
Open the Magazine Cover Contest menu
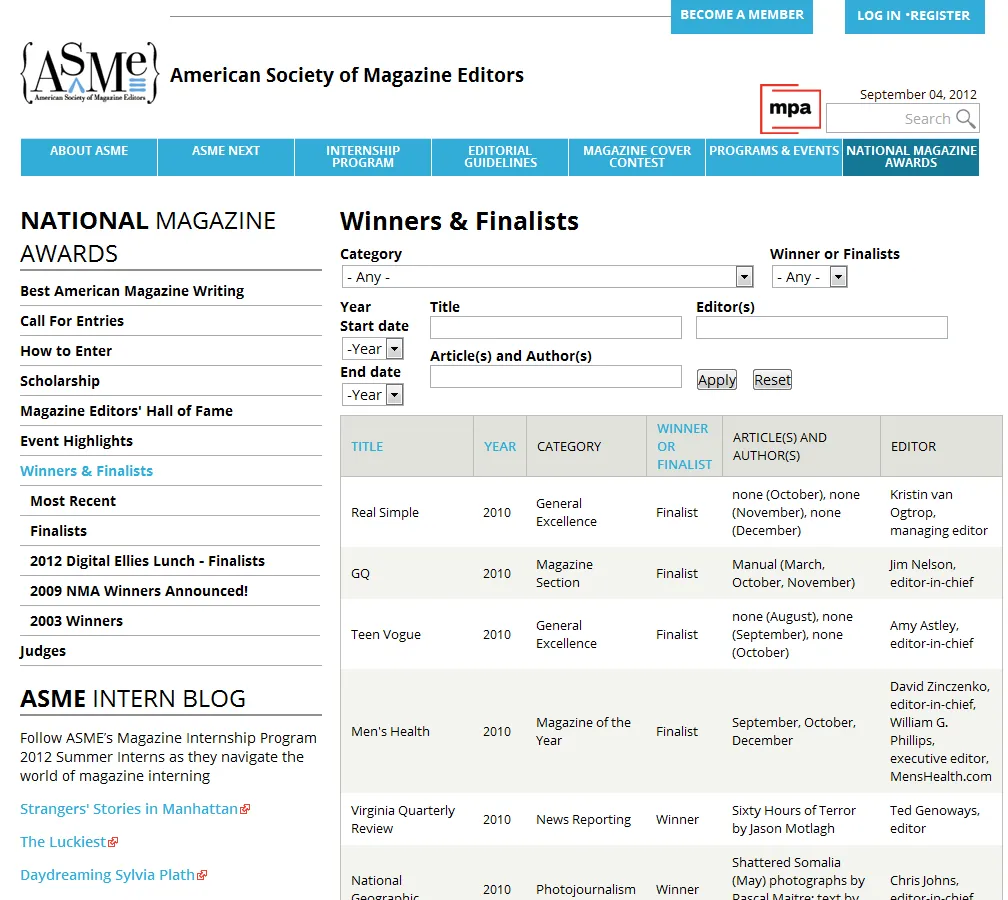click(x=637, y=157)
